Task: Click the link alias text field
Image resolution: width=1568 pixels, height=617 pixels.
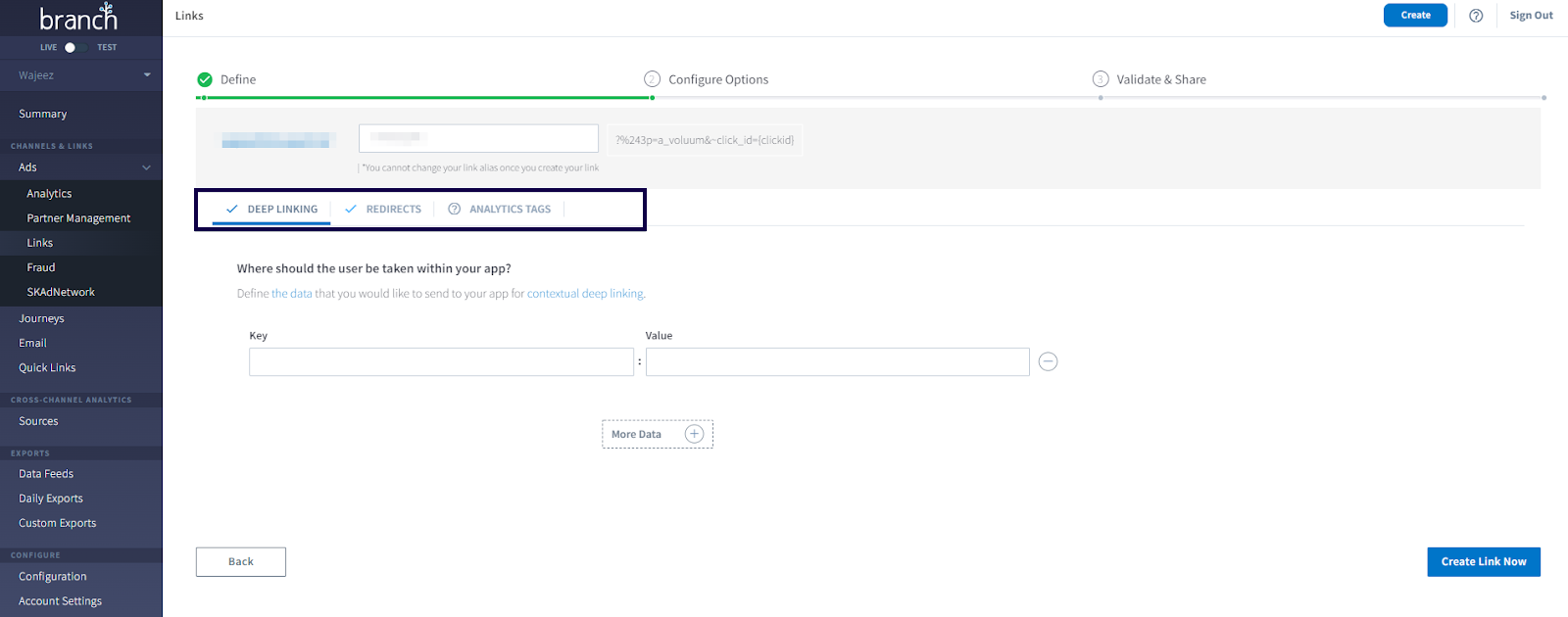Action: [x=478, y=138]
